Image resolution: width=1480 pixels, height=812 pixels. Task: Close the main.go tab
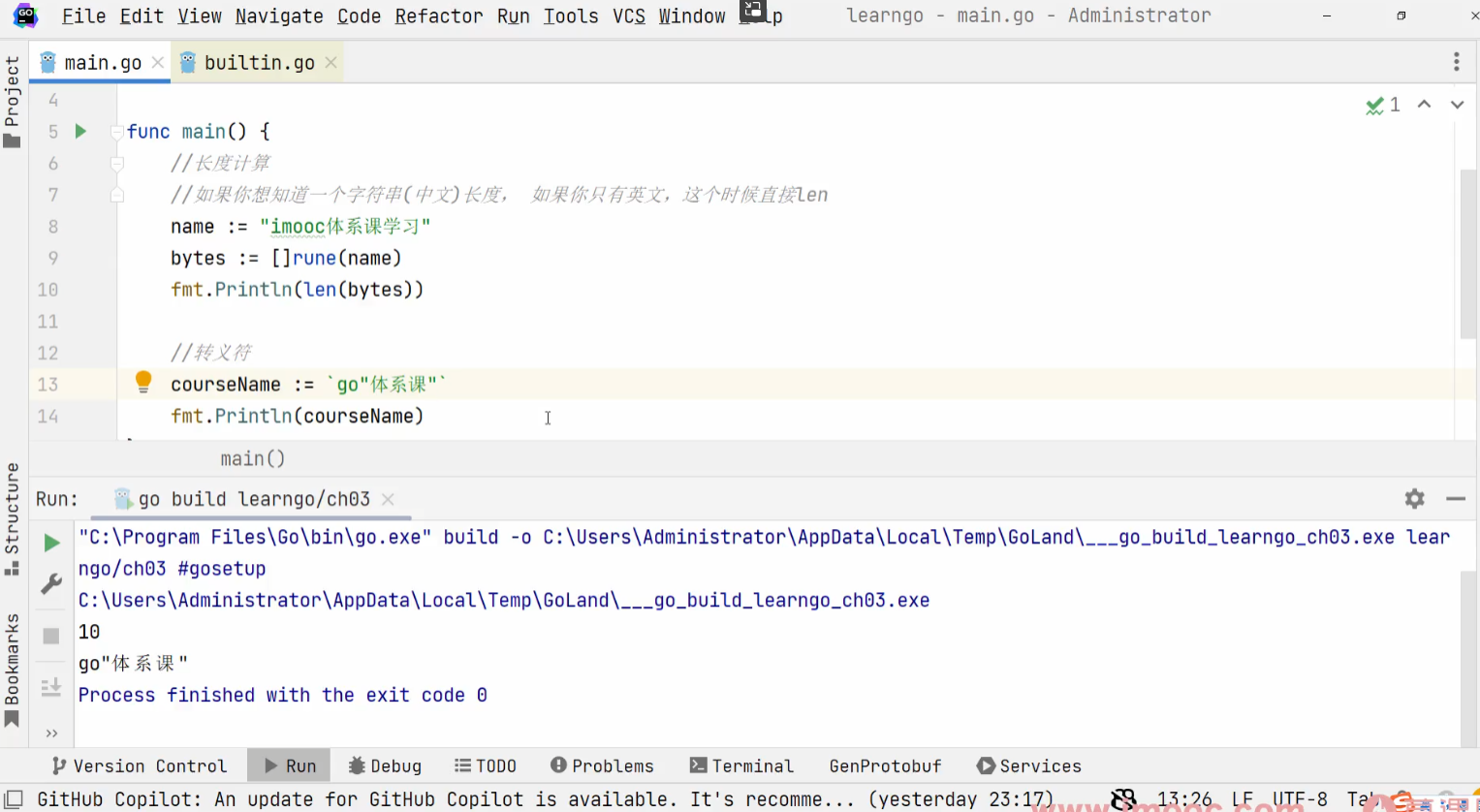tap(158, 62)
